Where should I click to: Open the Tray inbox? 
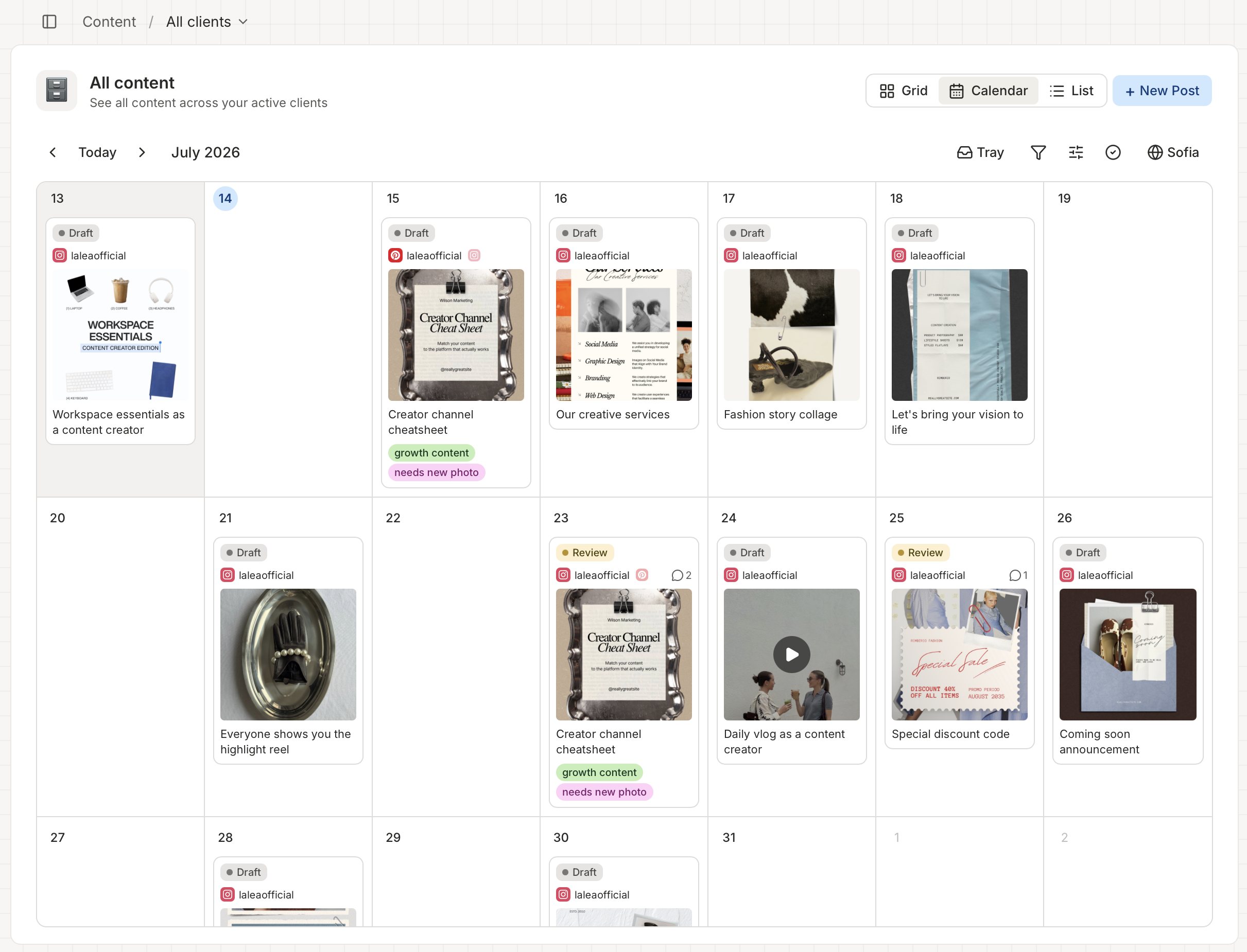[x=980, y=152]
